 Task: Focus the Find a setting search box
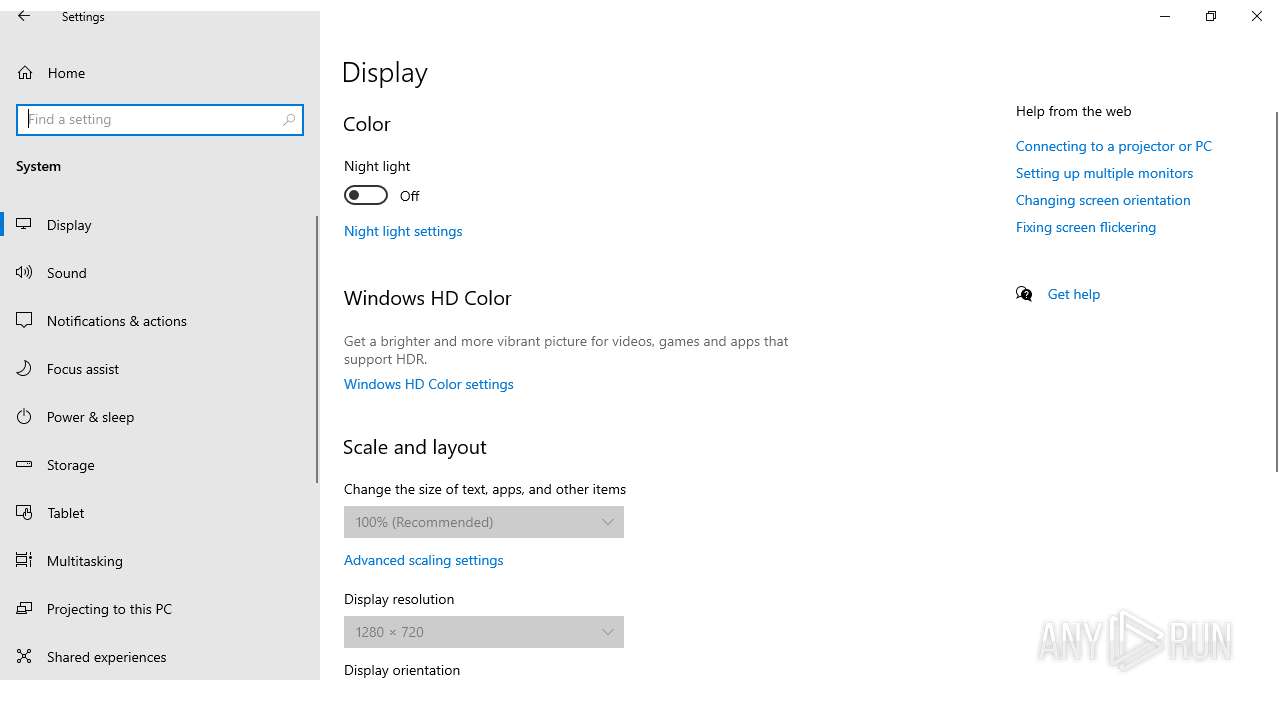pos(160,119)
